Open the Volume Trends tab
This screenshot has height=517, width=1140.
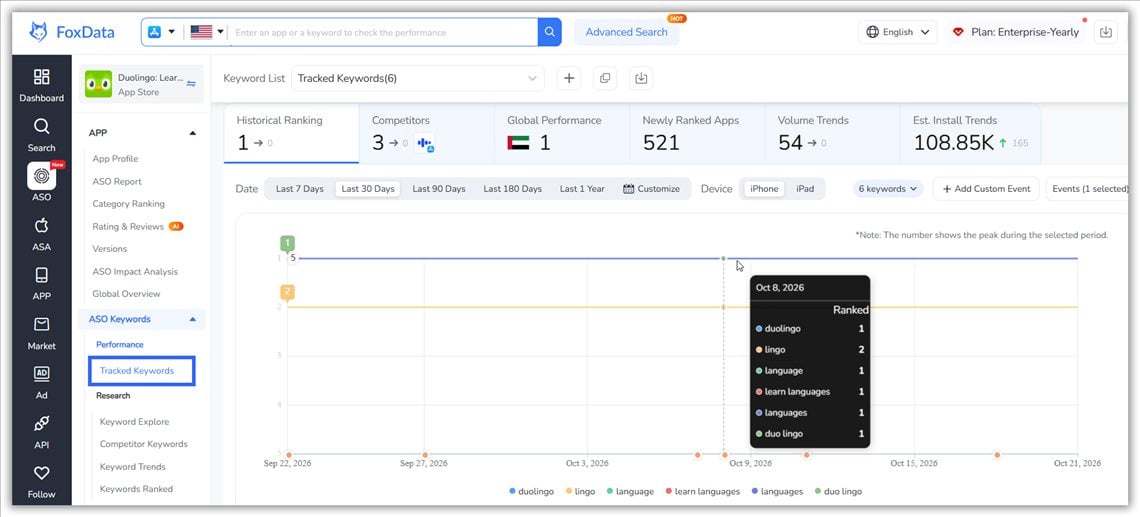click(x=832, y=134)
